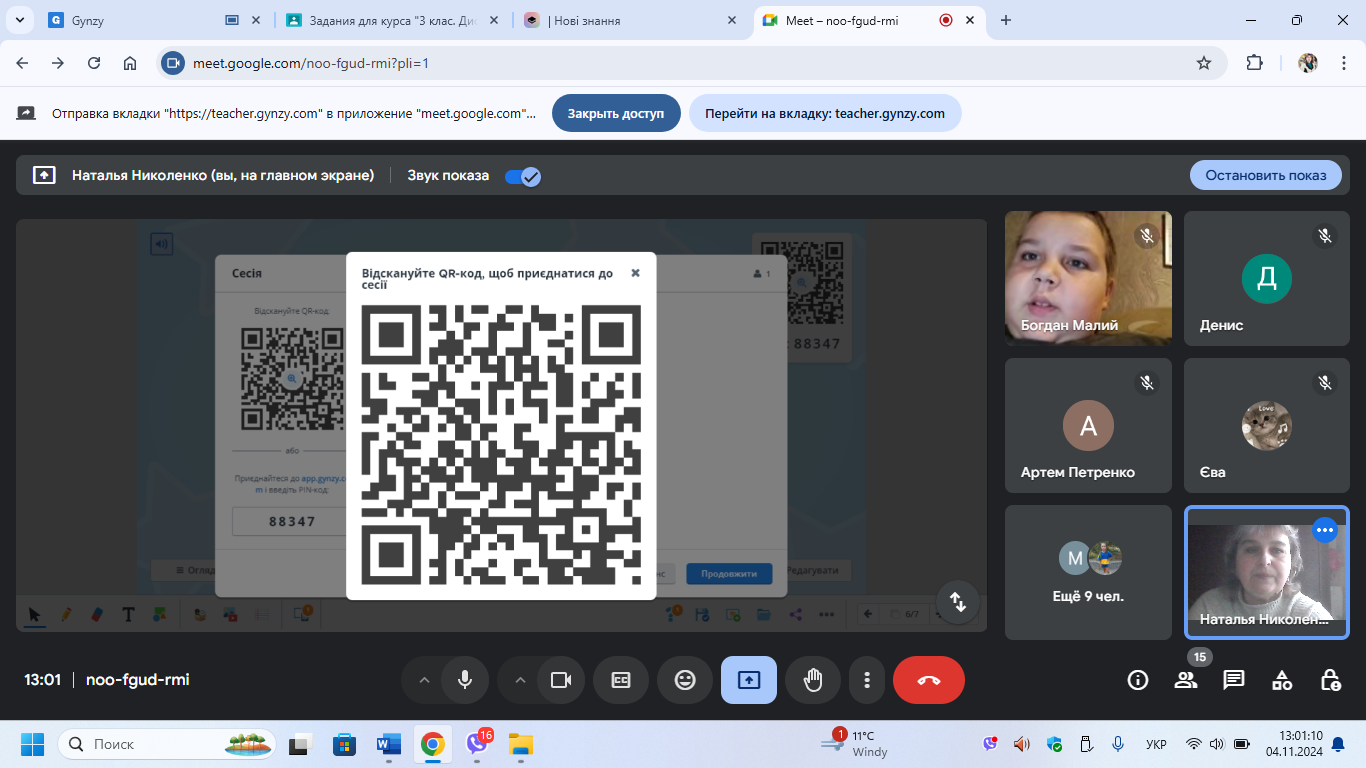Click the present screen button
This screenshot has width=1366, height=768.
[749, 680]
